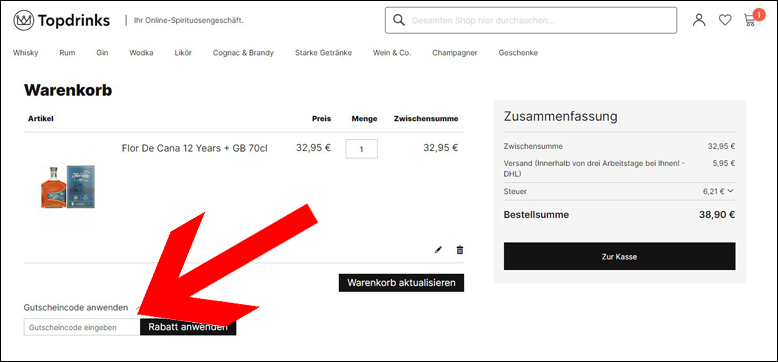Open the Champagner category

[x=454, y=53]
